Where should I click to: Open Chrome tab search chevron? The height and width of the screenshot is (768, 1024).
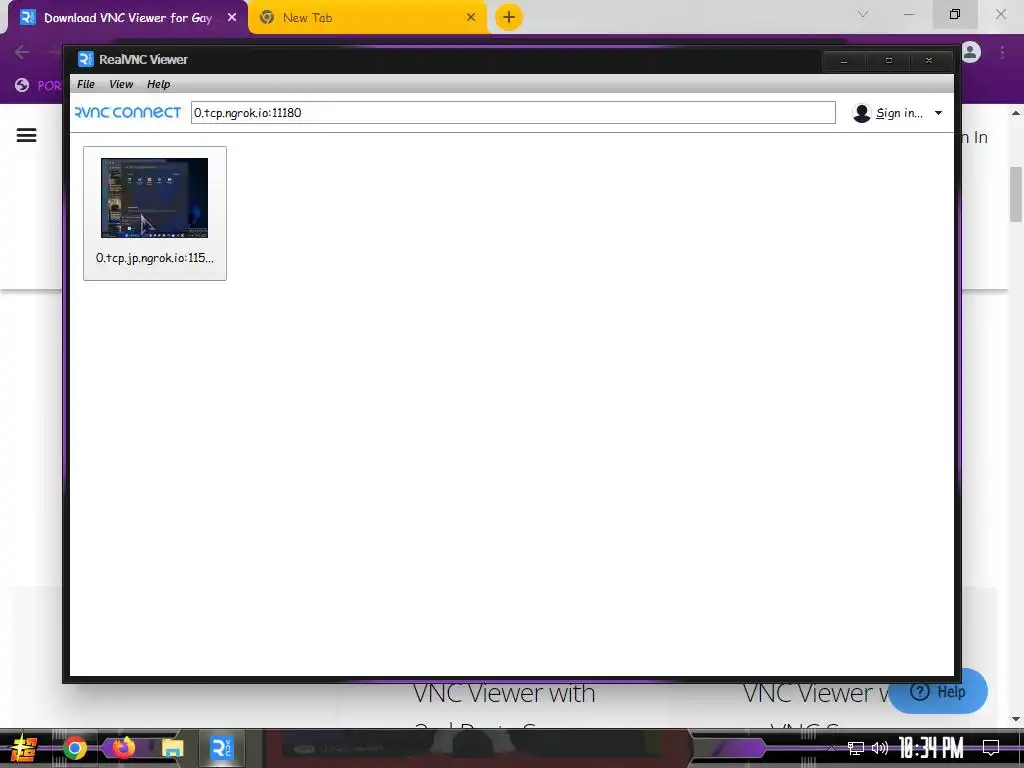click(863, 14)
